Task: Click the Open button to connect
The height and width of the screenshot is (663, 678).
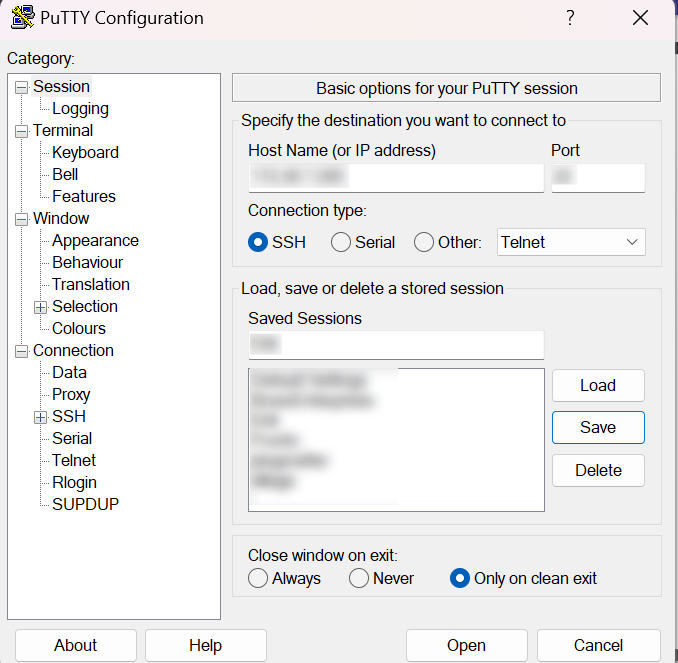Action: tap(466, 645)
